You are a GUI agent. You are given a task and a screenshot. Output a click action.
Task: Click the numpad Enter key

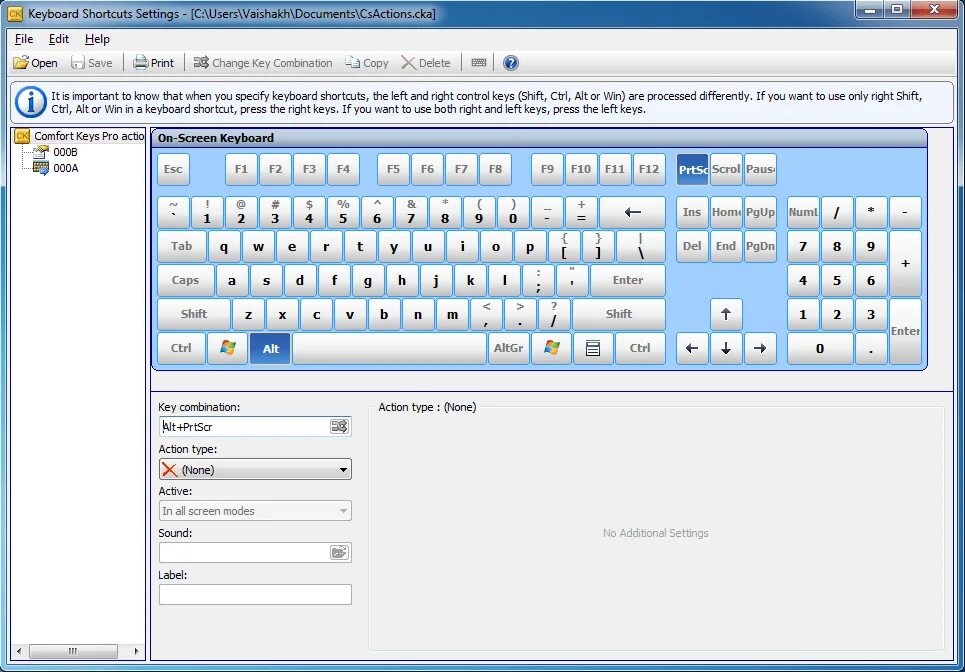[905, 332]
